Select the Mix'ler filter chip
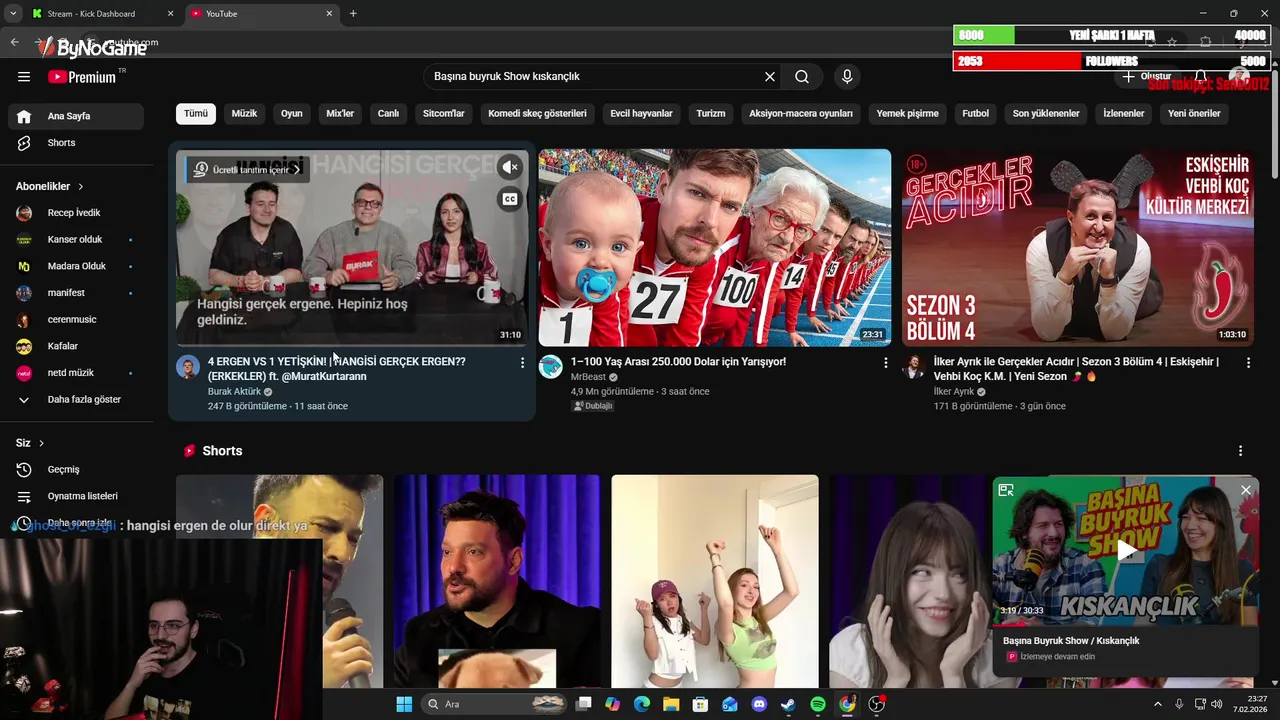The width and height of the screenshot is (1280, 720). coord(340,114)
